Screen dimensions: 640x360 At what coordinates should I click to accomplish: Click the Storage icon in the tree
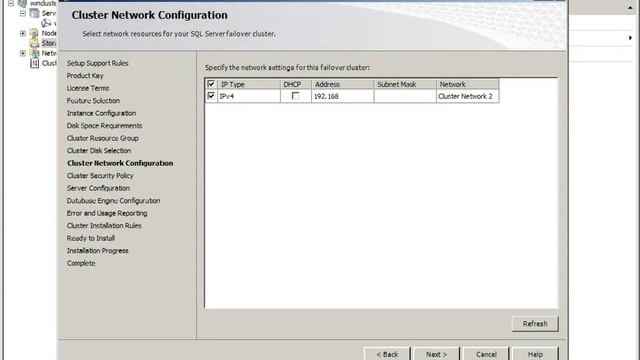click(x=35, y=43)
